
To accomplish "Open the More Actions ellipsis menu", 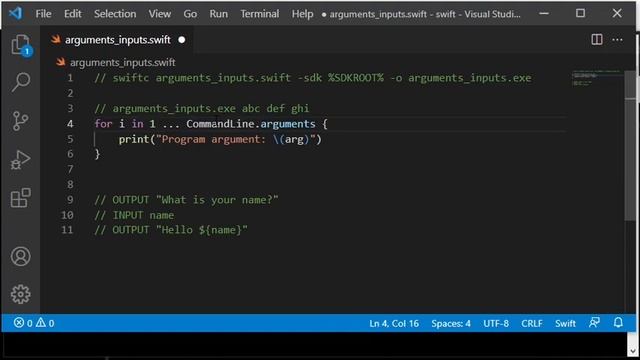I will [618, 40].
